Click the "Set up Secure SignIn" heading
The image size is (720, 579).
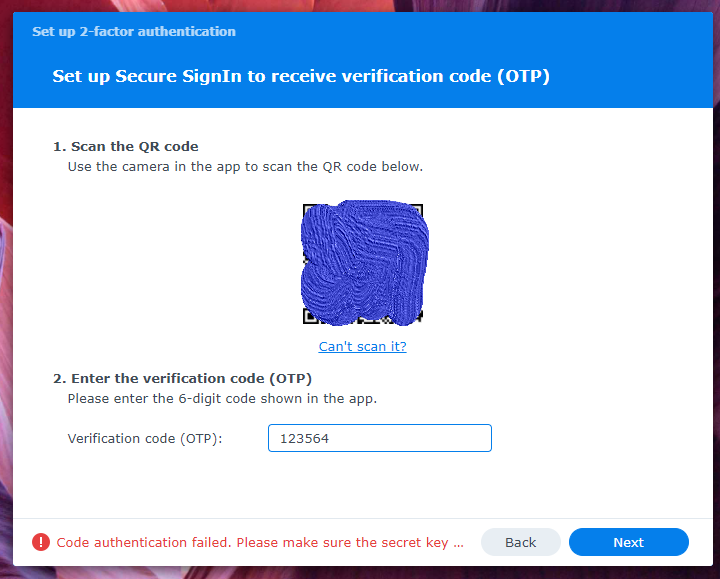click(301, 76)
